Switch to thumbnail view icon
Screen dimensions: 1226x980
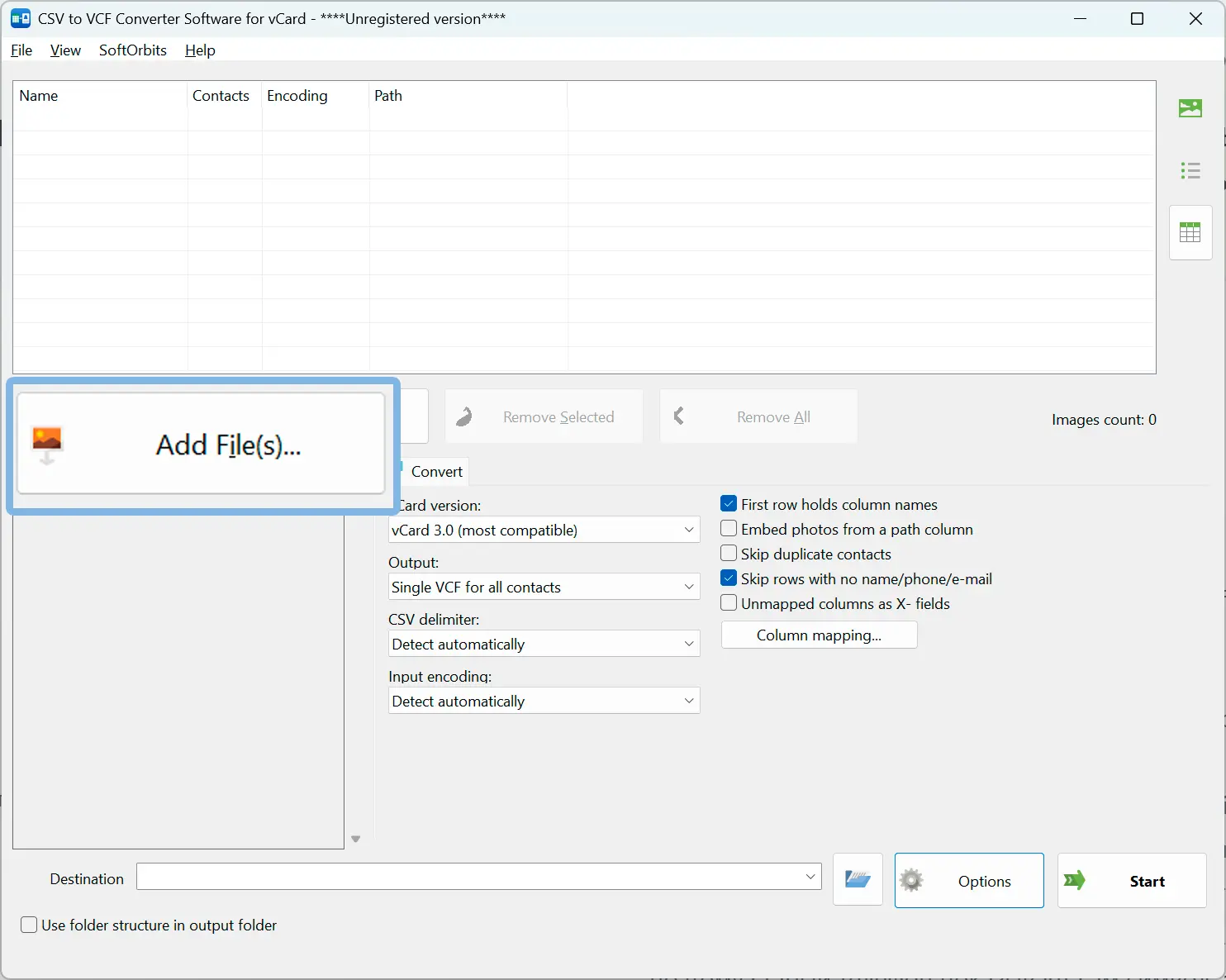tap(1190, 108)
